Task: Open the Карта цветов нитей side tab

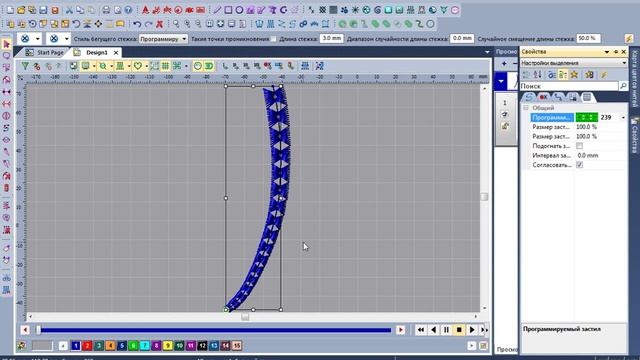Action: click(634, 79)
